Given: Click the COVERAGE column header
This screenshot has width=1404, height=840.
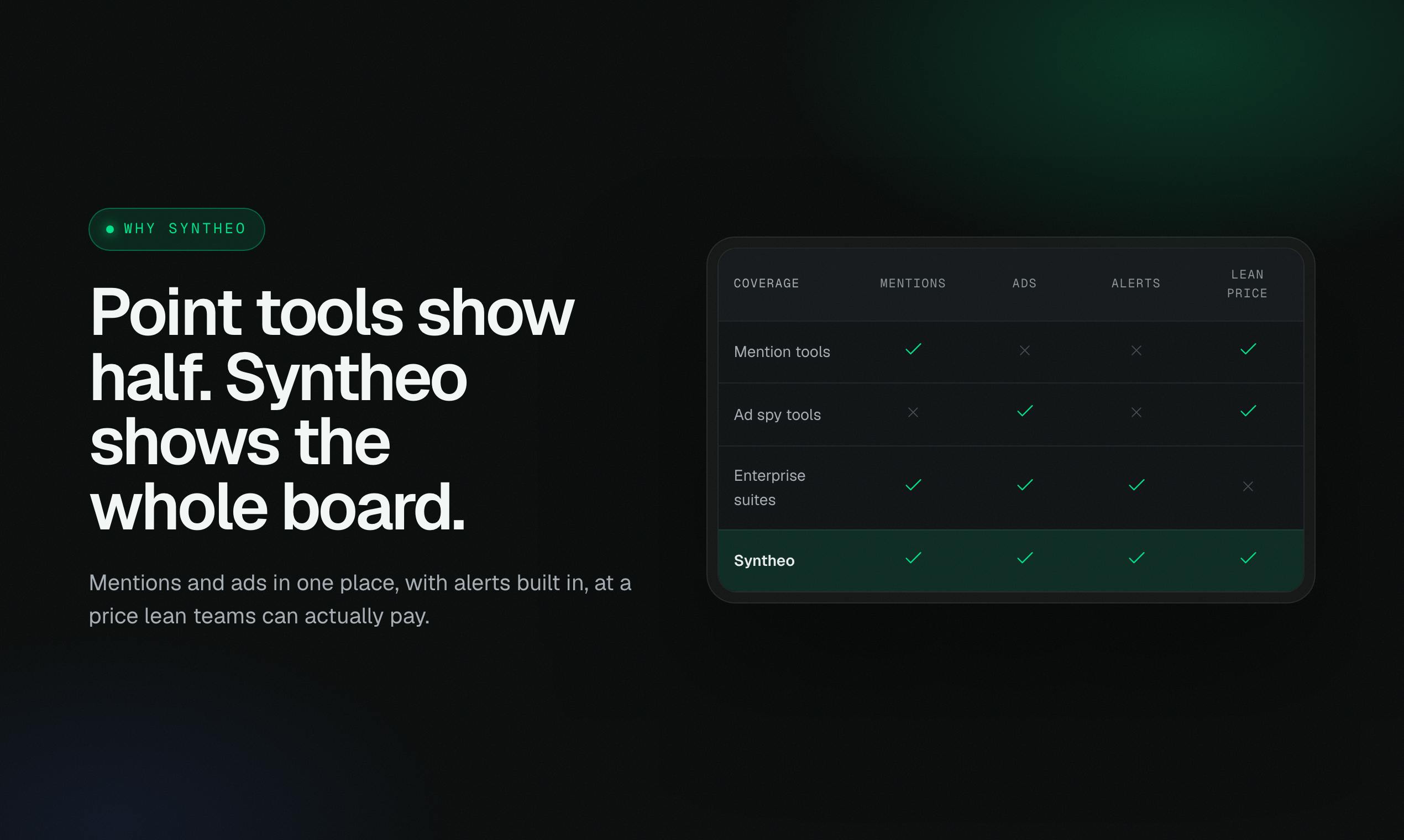Looking at the screenshot, I should 766,283.
